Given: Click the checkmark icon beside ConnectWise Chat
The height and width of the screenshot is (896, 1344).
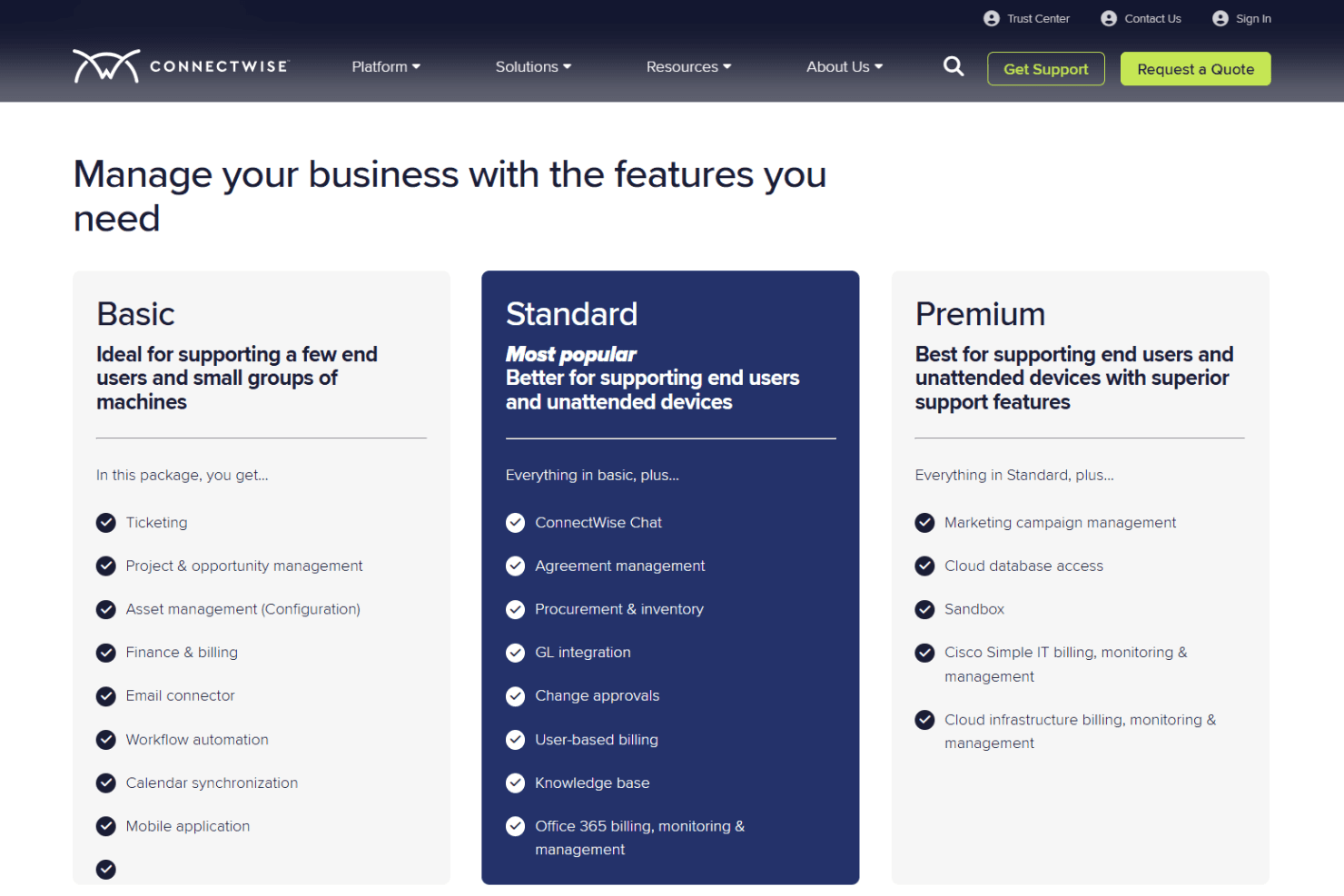Looking at the screenshot, I should pyautogui.click(x=516, y=523).
